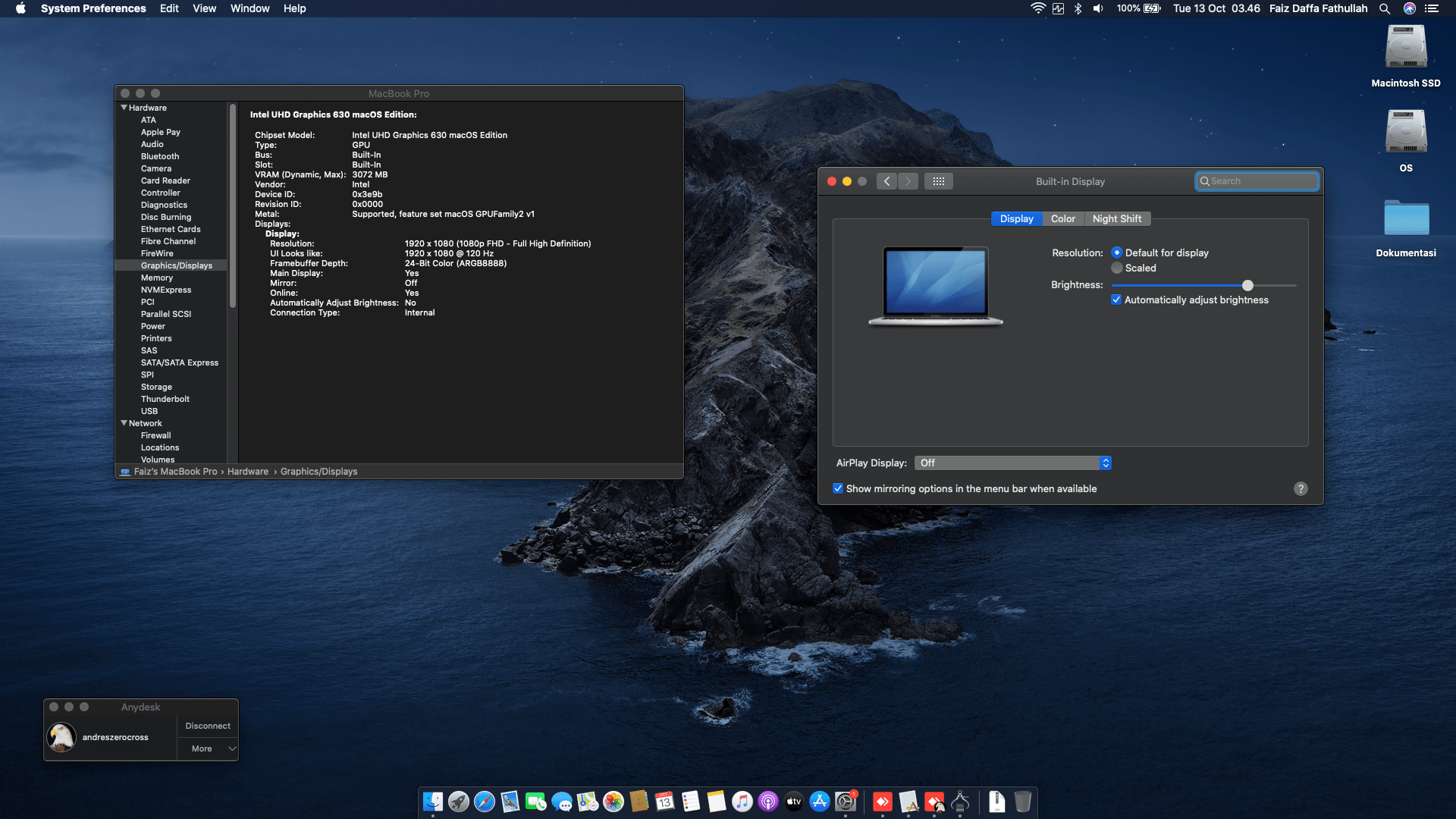The width and height of the screenshot is (1456, 819).
Task: Open the Edit menu
Action: (169, 8)
